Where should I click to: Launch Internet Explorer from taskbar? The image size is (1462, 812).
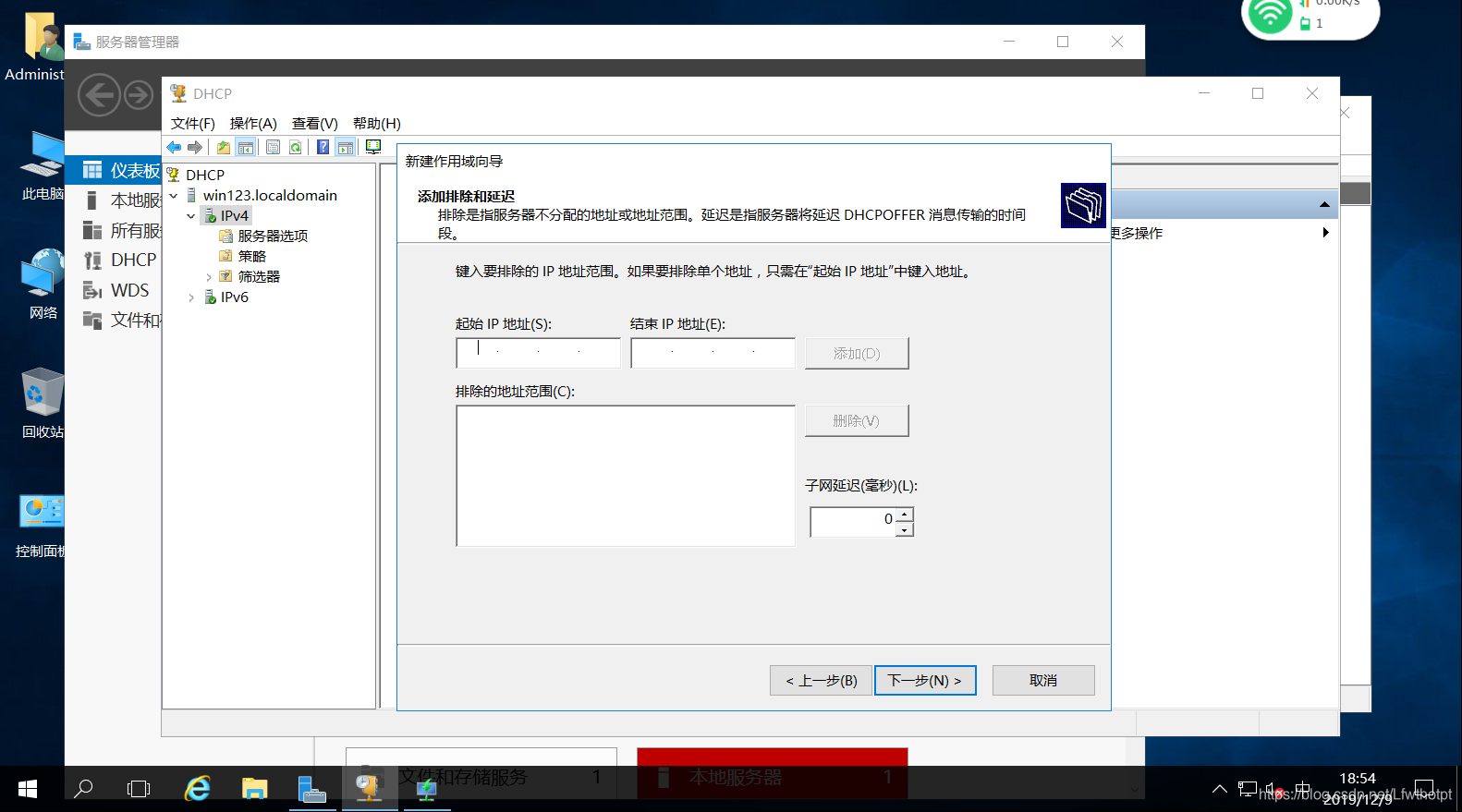point(198,789)
